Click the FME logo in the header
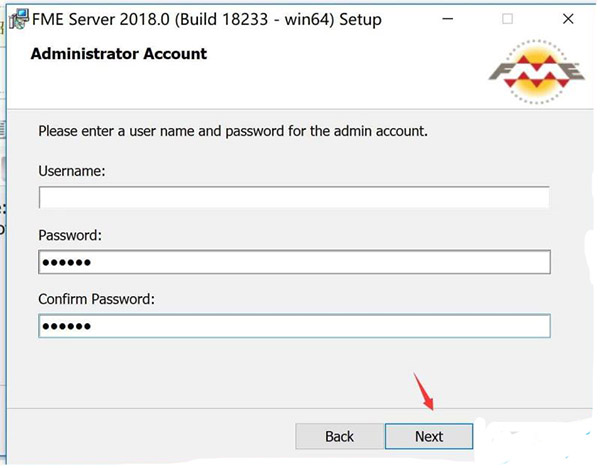Image resolution: width=600 pixels, height=468 pixels. coord(535,72)
